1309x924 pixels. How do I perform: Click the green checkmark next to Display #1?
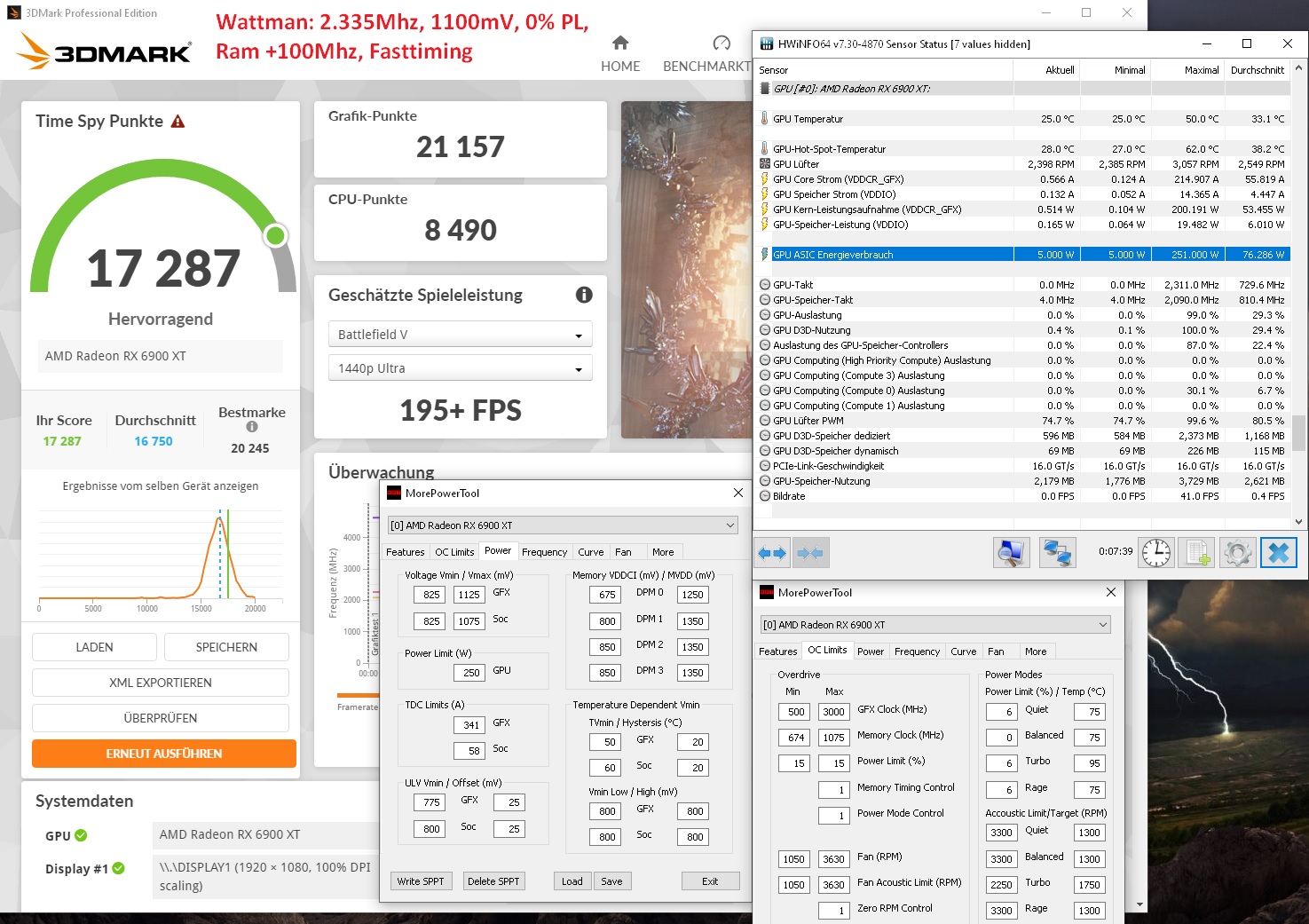(x=119, y=868)
